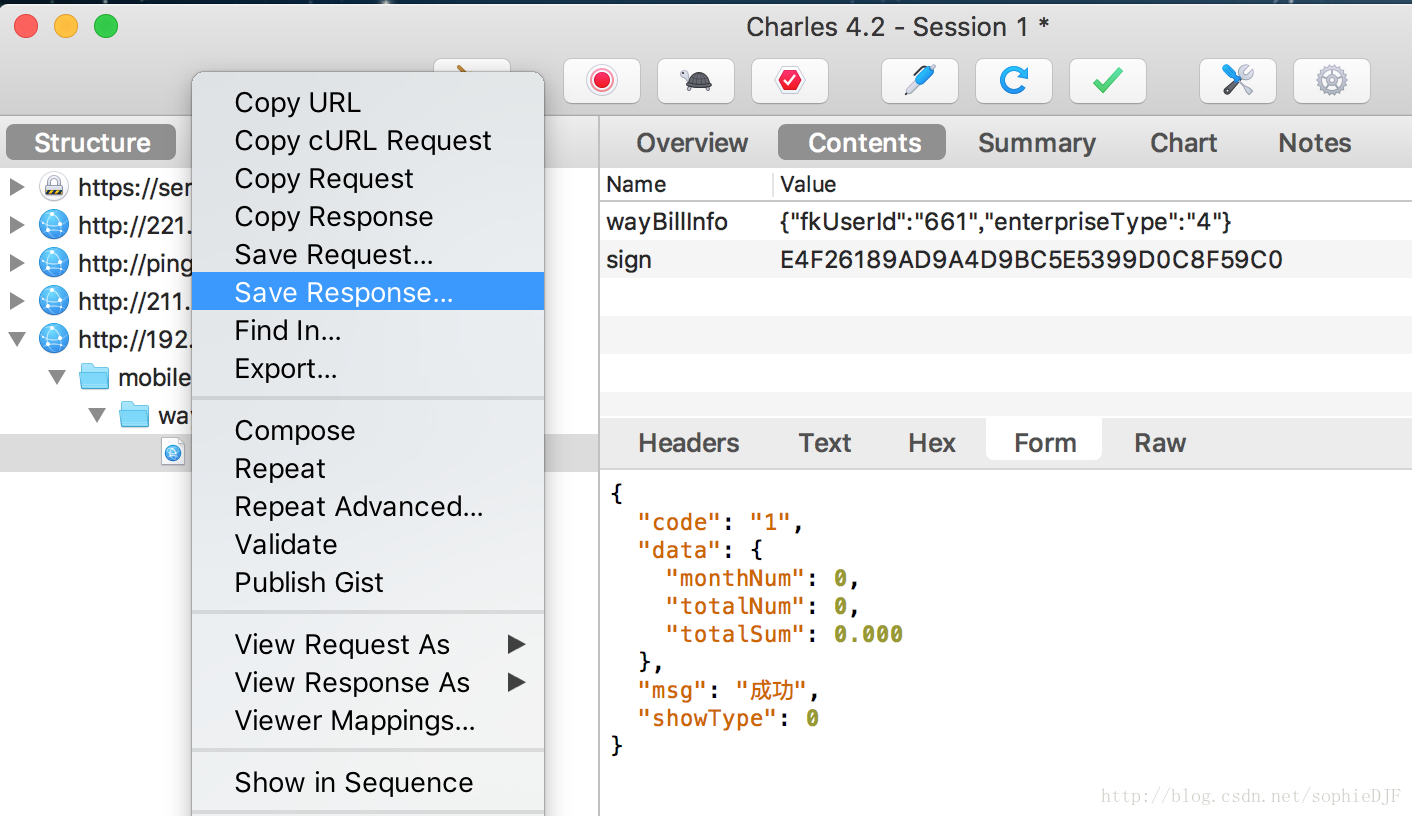Image resolution: width=1412 pixels, height=816 pixels.
Task: Collapse the http://192 tree node
Action: pyautogui.click(x=17, y=339)
